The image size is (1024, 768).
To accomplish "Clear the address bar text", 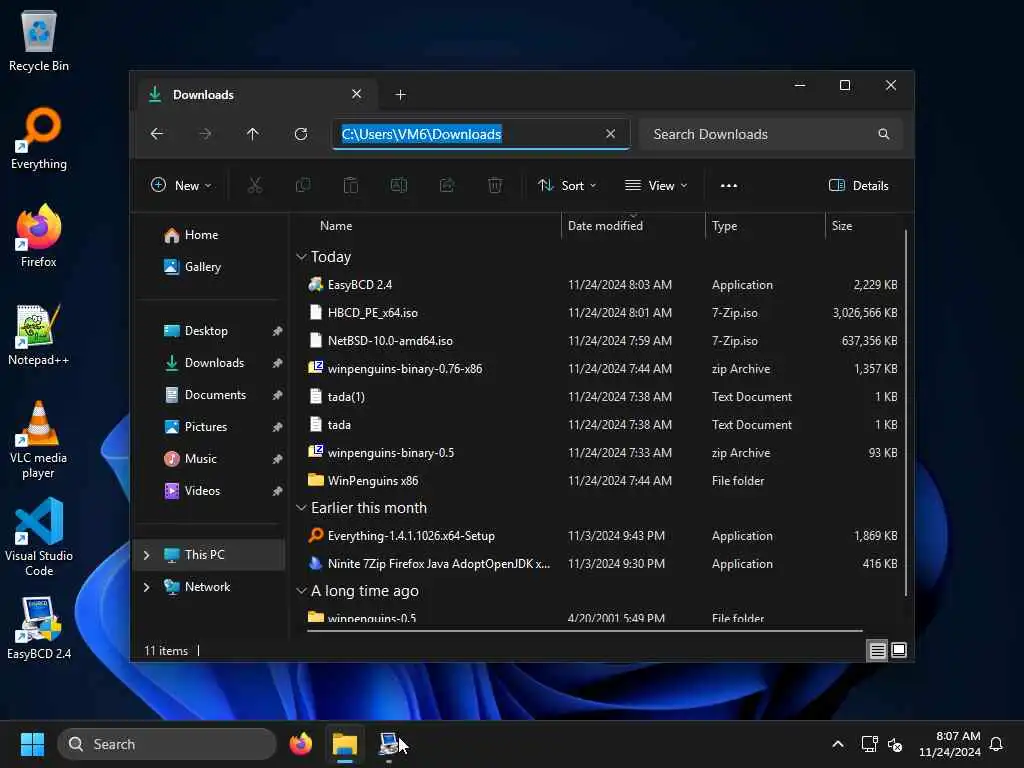I will coord(611,134).
